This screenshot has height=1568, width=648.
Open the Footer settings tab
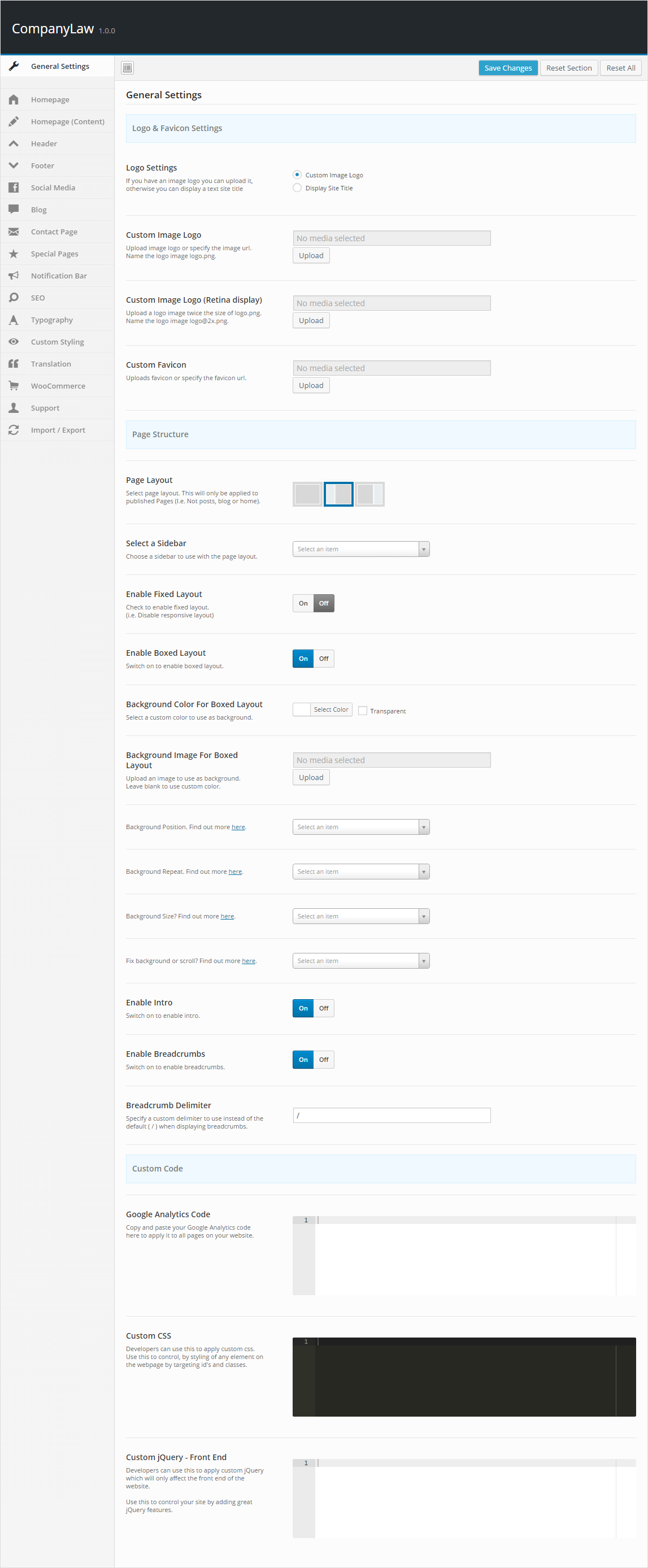pyautogui.click(x=57, y=165)
